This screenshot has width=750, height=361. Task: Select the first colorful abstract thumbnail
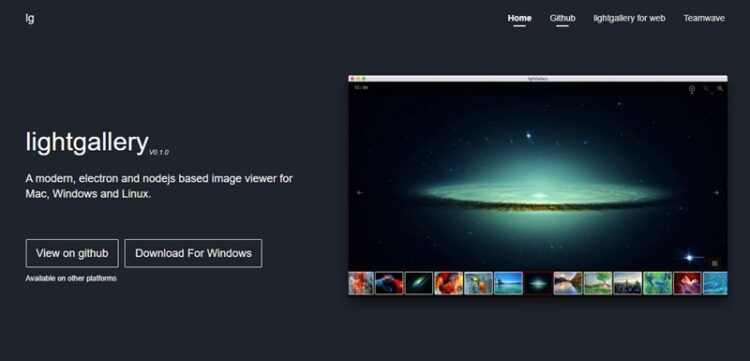coord(361,283)
